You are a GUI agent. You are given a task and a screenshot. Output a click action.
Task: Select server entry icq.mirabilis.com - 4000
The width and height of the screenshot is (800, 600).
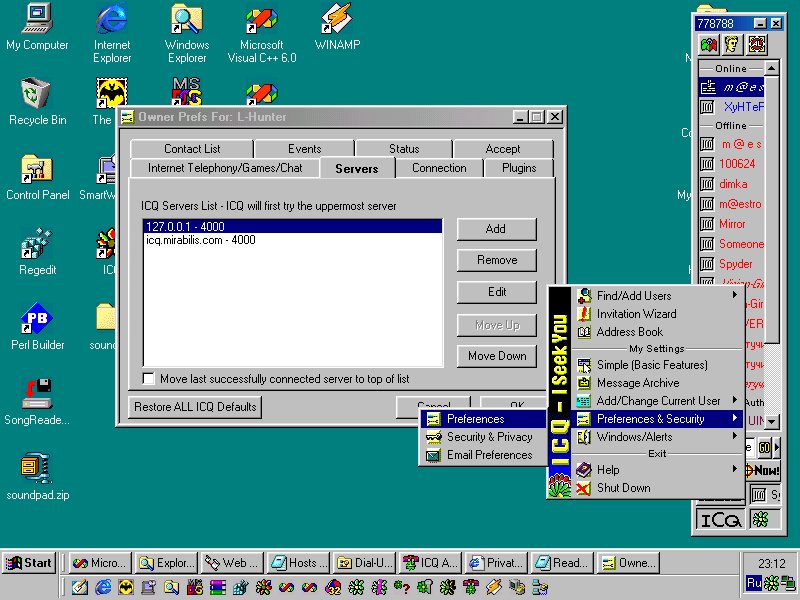[x=293, y=240]
